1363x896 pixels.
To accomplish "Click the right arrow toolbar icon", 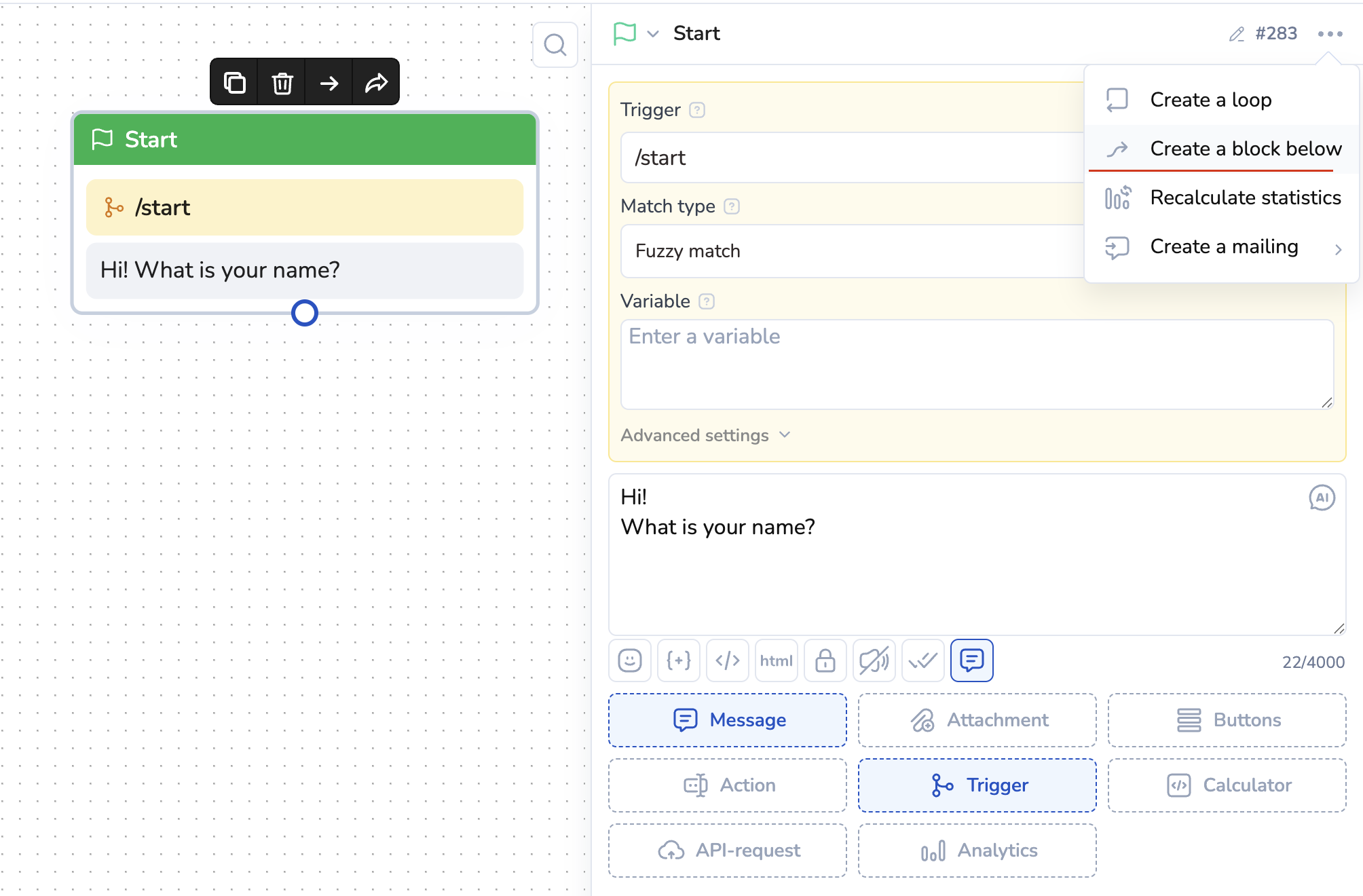I will click(329, 82).
